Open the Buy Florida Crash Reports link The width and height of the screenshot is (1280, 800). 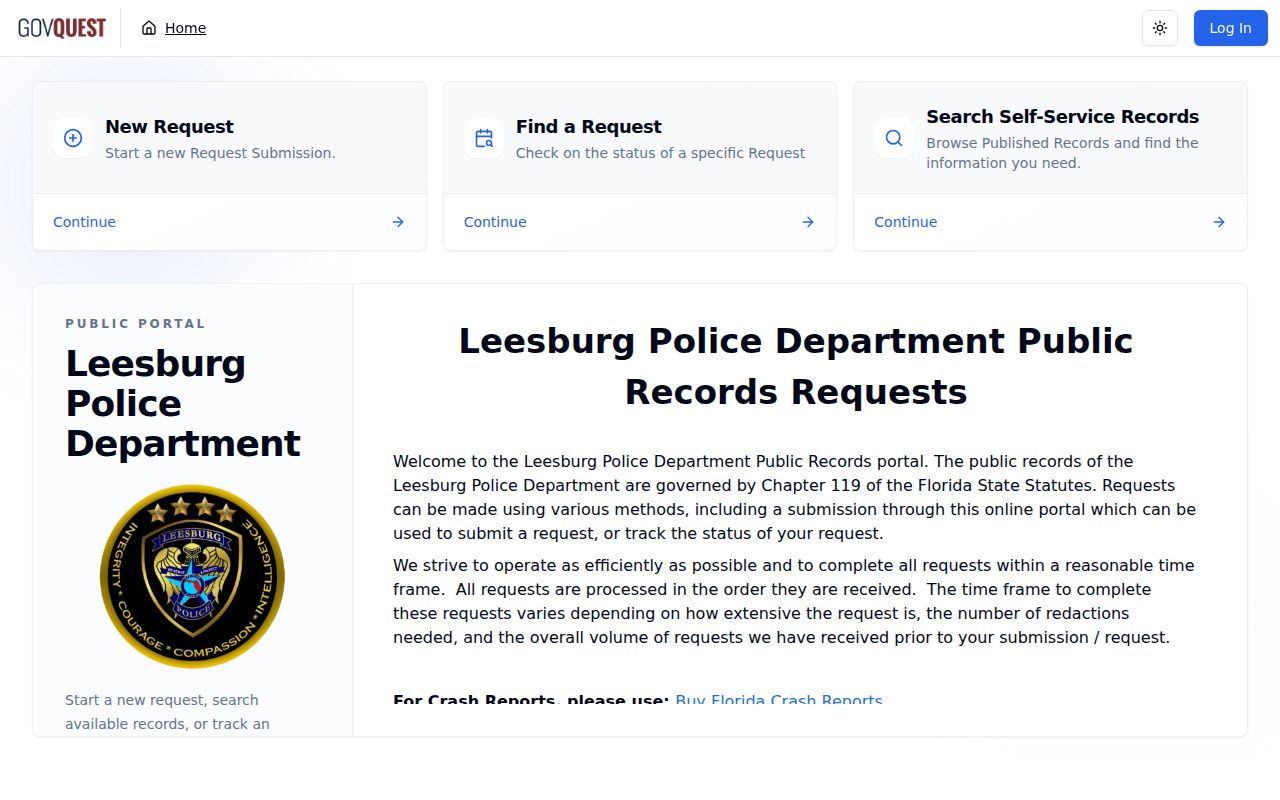(779, 698)
